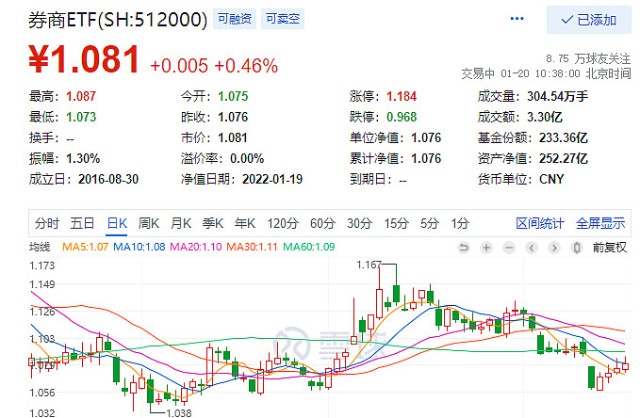Click the 可融资 tag
The width and height of the screenshot is (640, 418).
238,19
